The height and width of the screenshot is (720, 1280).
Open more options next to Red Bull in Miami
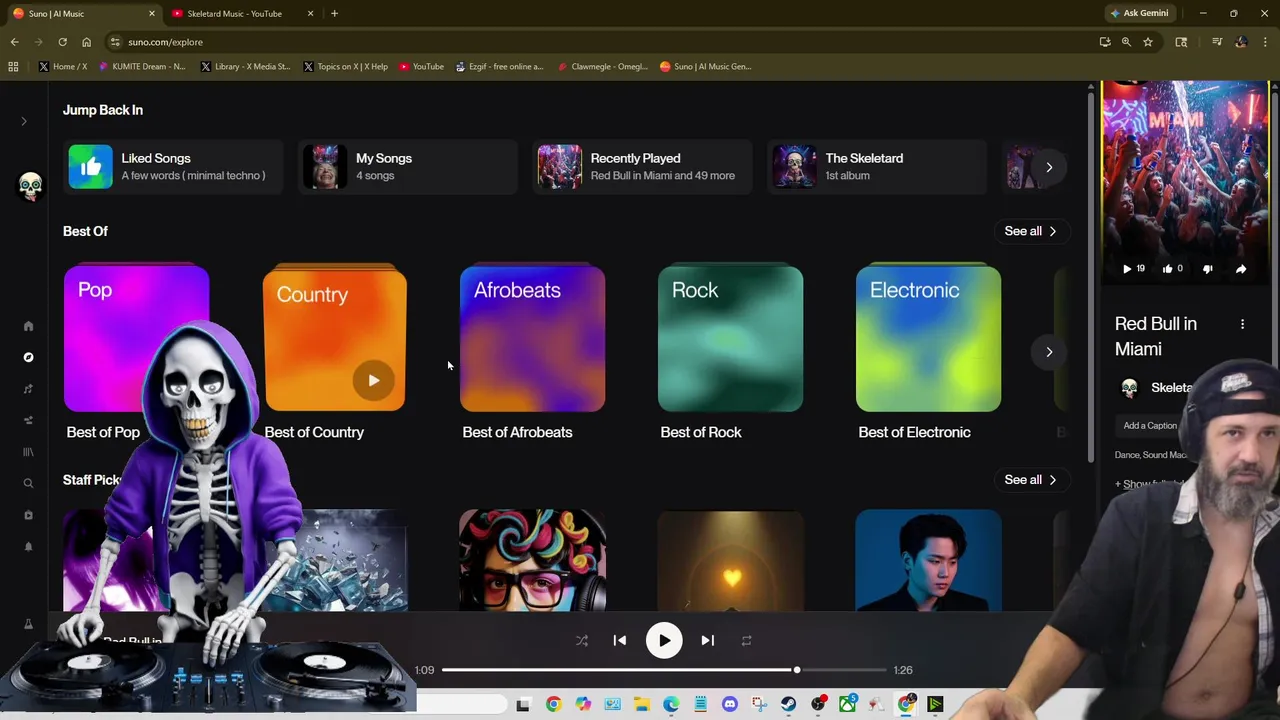pyautogui.click(x=1242, y=324)
